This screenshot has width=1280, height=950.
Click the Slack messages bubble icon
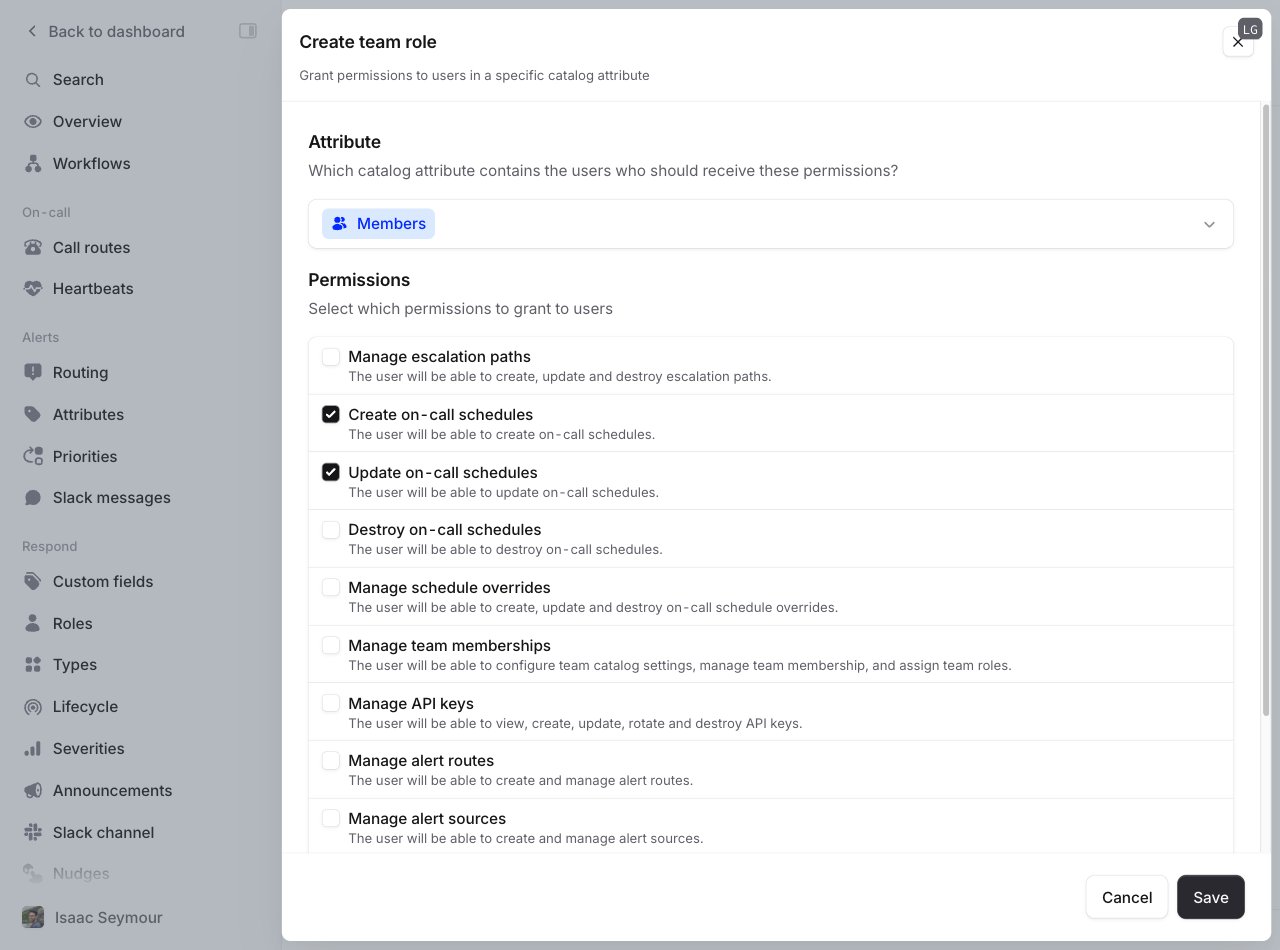coord(33,498)
